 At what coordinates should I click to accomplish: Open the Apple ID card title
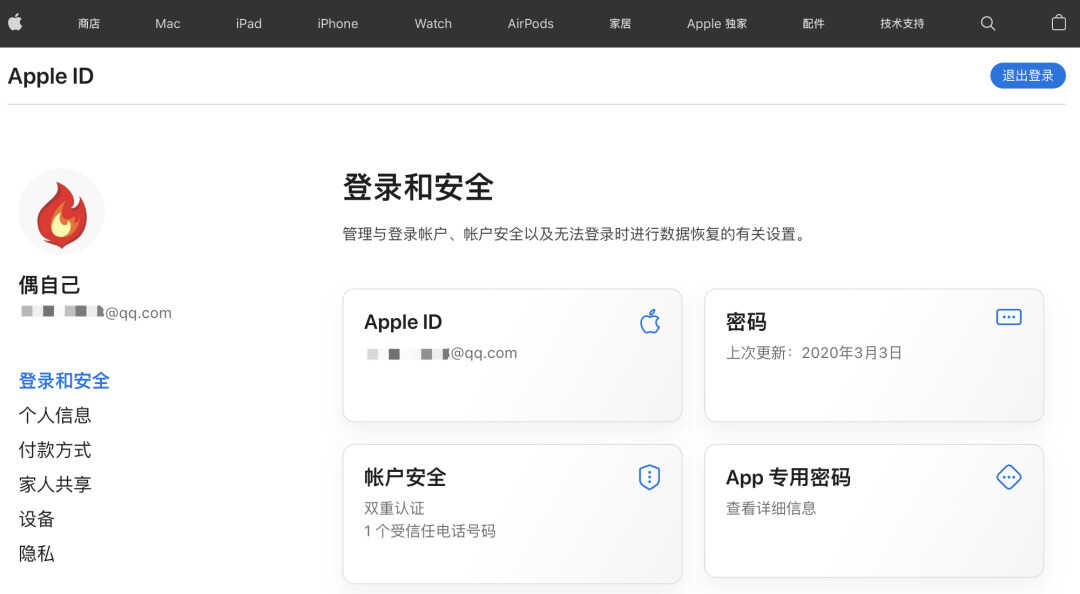click(x=403, y=322)
